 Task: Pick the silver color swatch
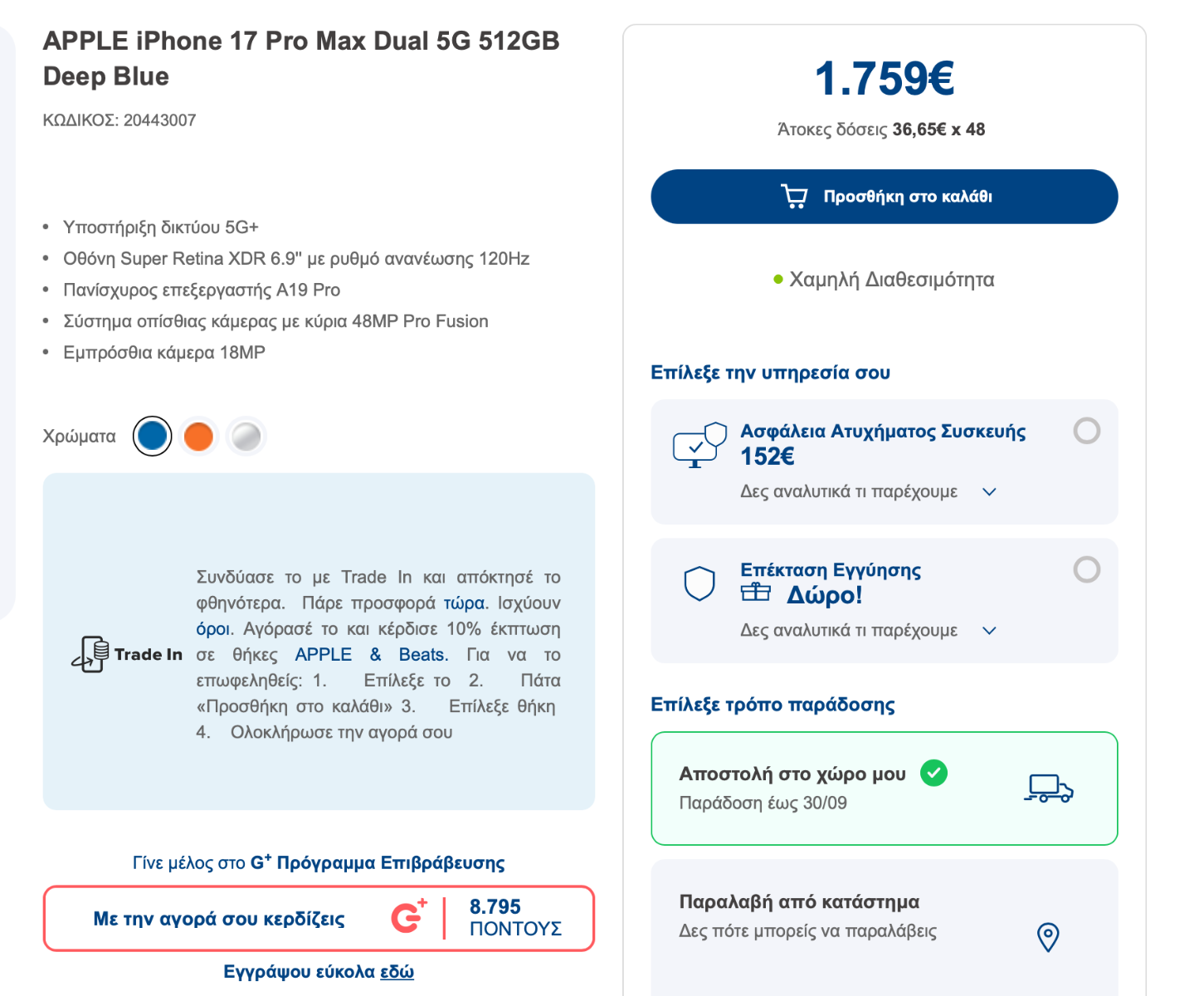(x=246, y=437)
